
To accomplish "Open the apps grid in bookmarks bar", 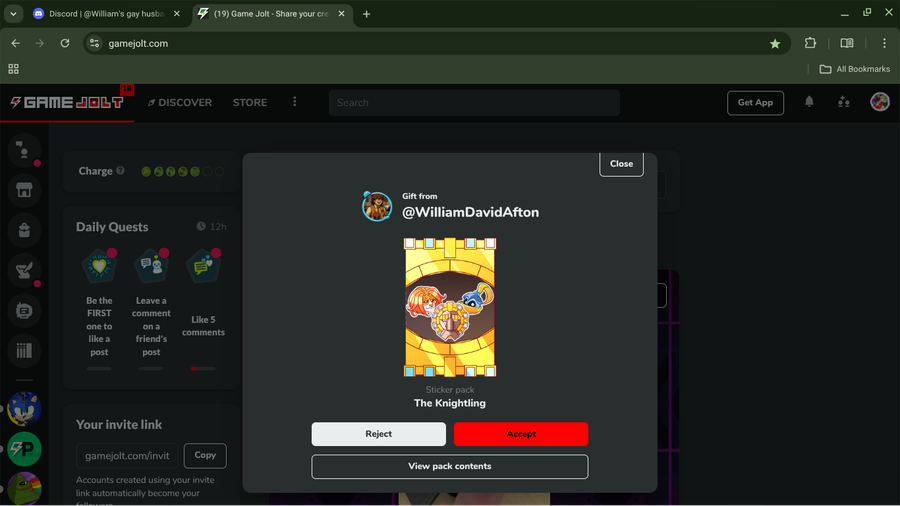I will coord(14,69).
